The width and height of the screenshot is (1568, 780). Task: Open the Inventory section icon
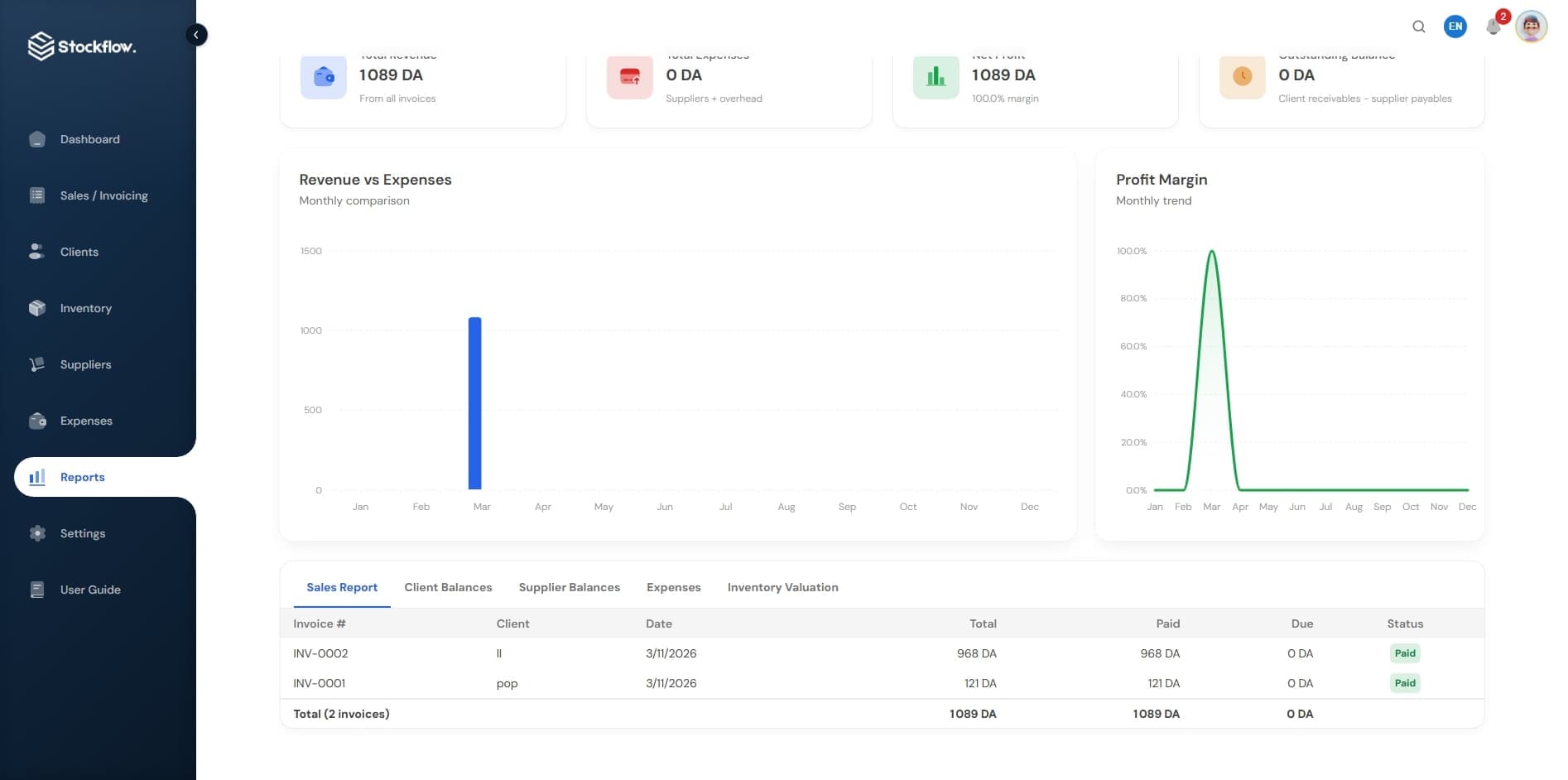(x=37, y=308)
